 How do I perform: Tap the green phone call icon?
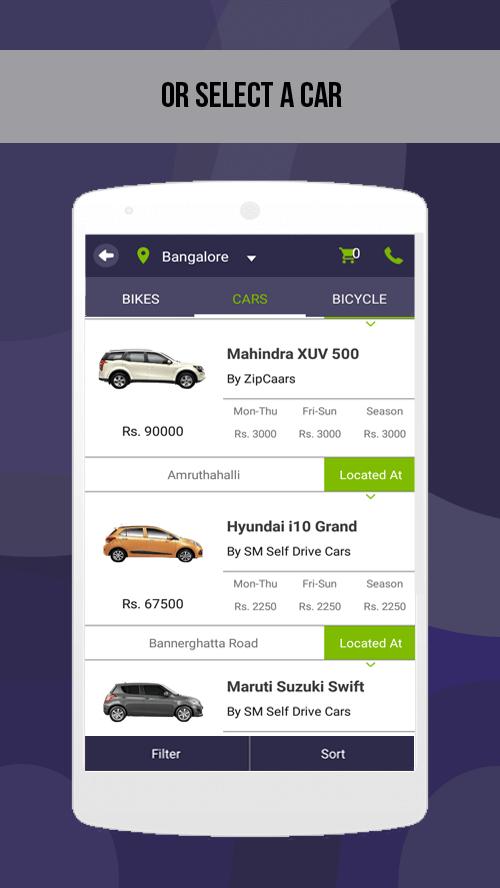point(394,256)
